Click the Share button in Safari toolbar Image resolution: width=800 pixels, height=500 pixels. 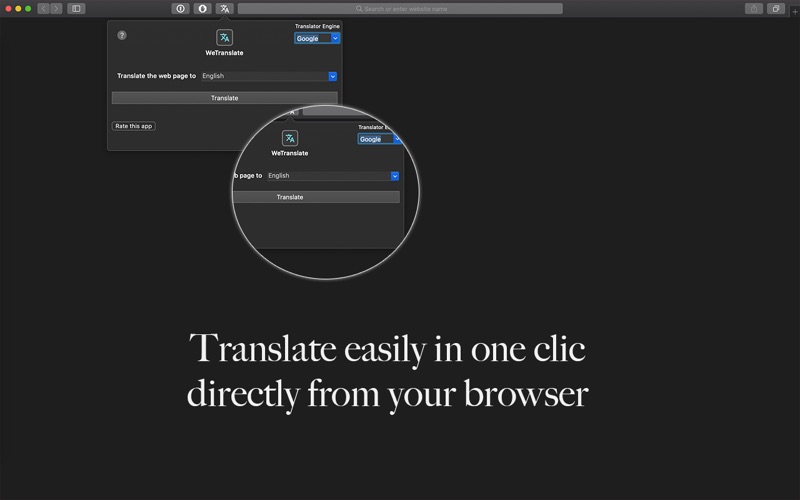[754, 9]
